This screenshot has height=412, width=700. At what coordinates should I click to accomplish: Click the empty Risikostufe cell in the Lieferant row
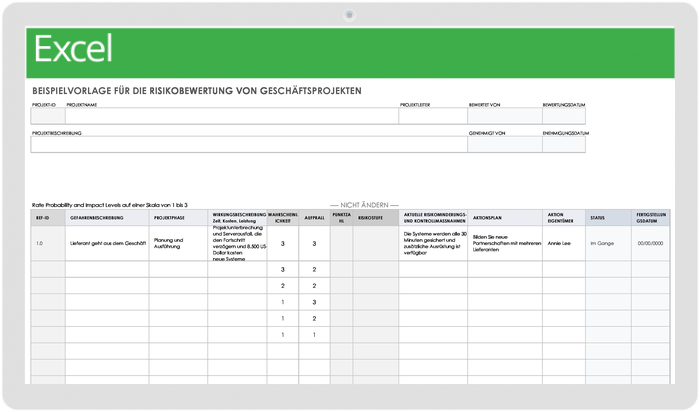pos(376,243)
